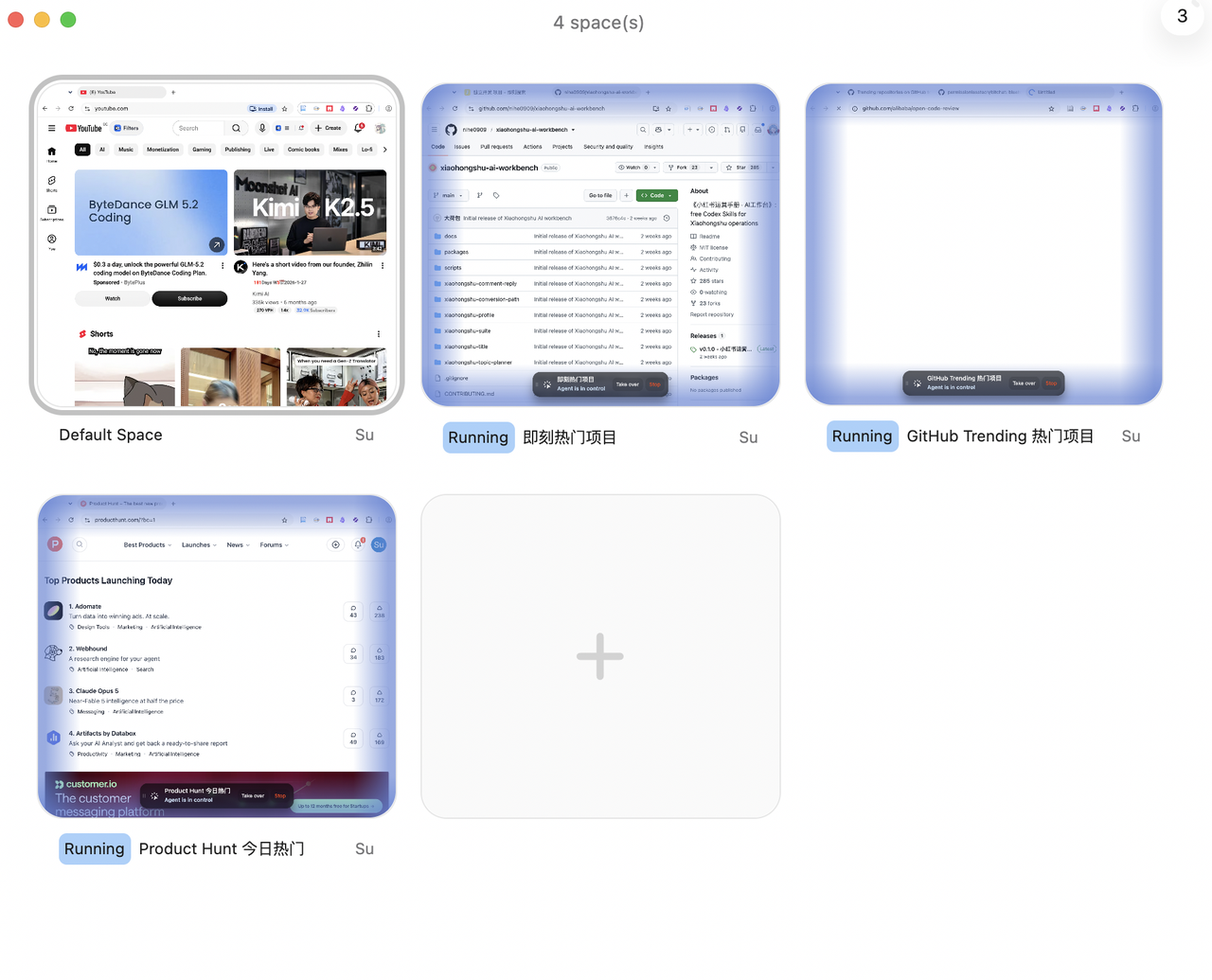Click the YouTube search magnifier button
The image size is (1212, 980).
pos(236,128)
